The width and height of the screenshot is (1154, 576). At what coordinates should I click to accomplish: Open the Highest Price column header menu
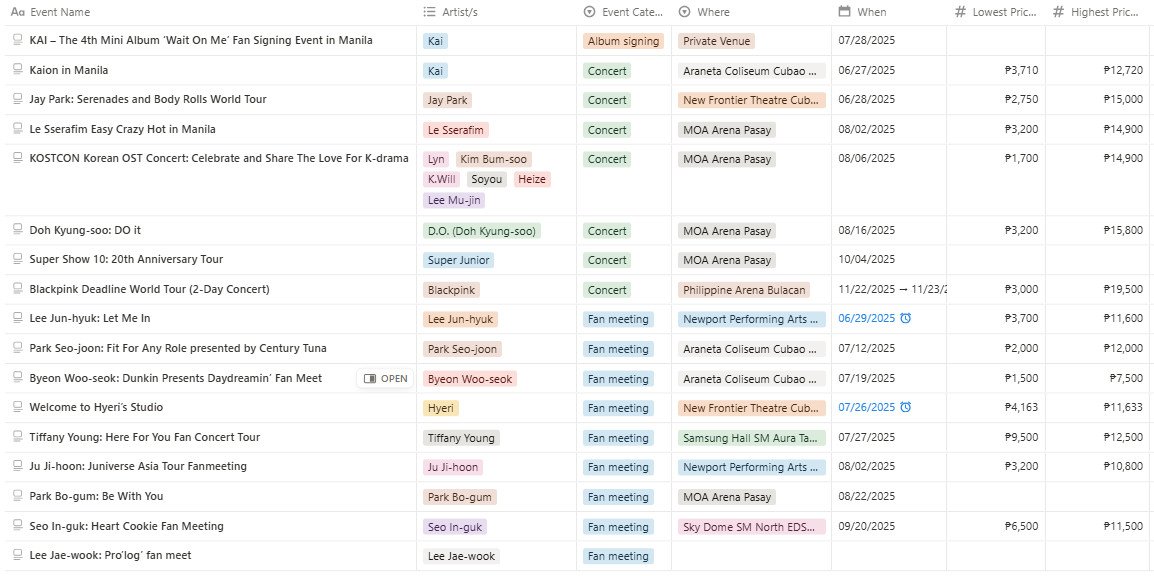tap(1096, 12)
